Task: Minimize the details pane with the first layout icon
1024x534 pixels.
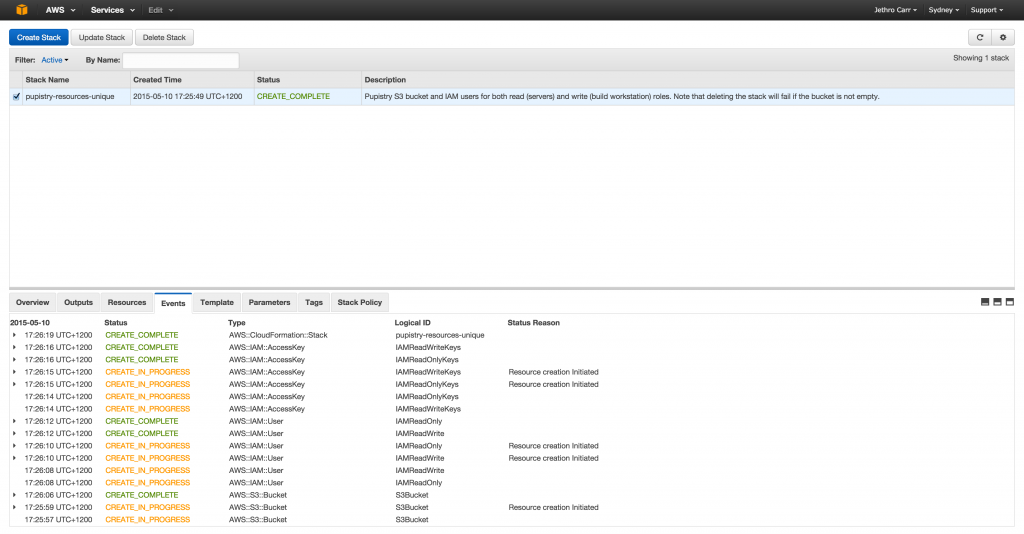Action: tap(985, 302)
